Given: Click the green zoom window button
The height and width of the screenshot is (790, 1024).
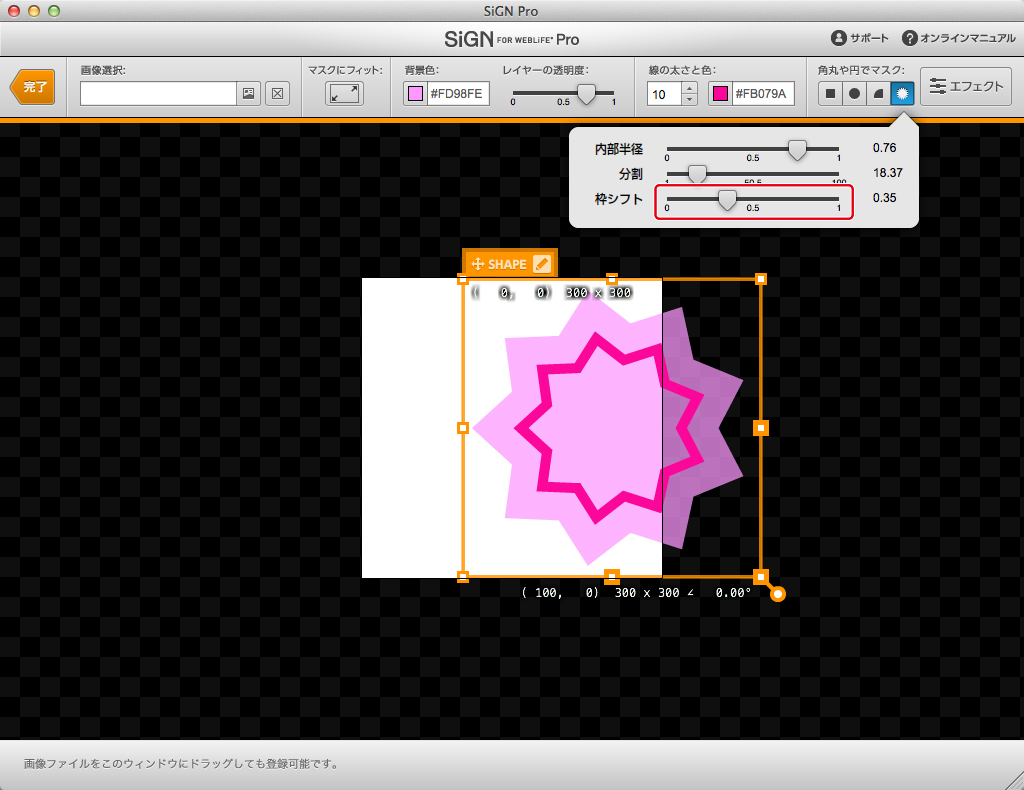Looking at the screenshot, I should pyautogui.click(x=54, y=10).
